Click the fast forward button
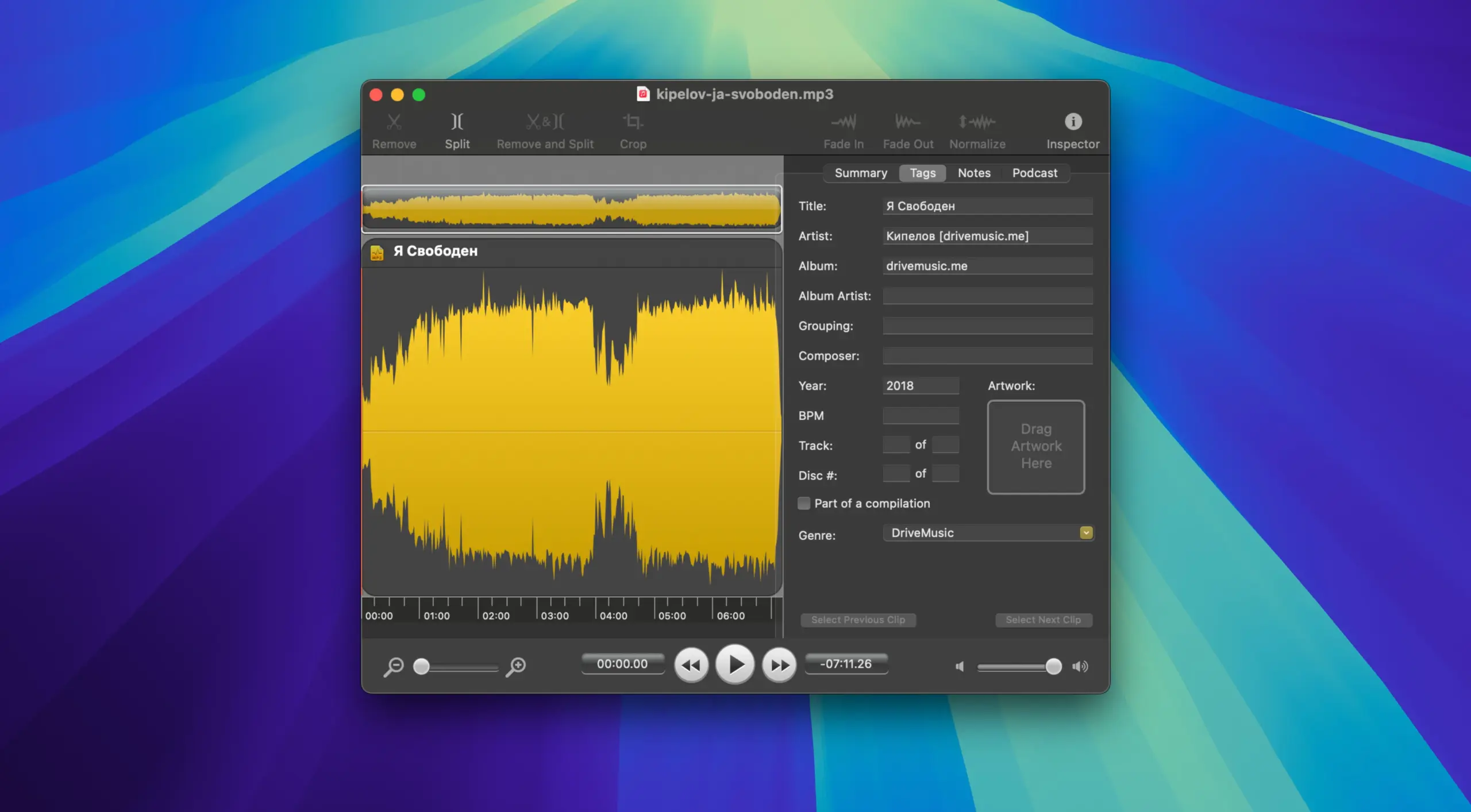The width and height of the screenshot is (1471, 812). pyautogui.click(x=779, y=665)
